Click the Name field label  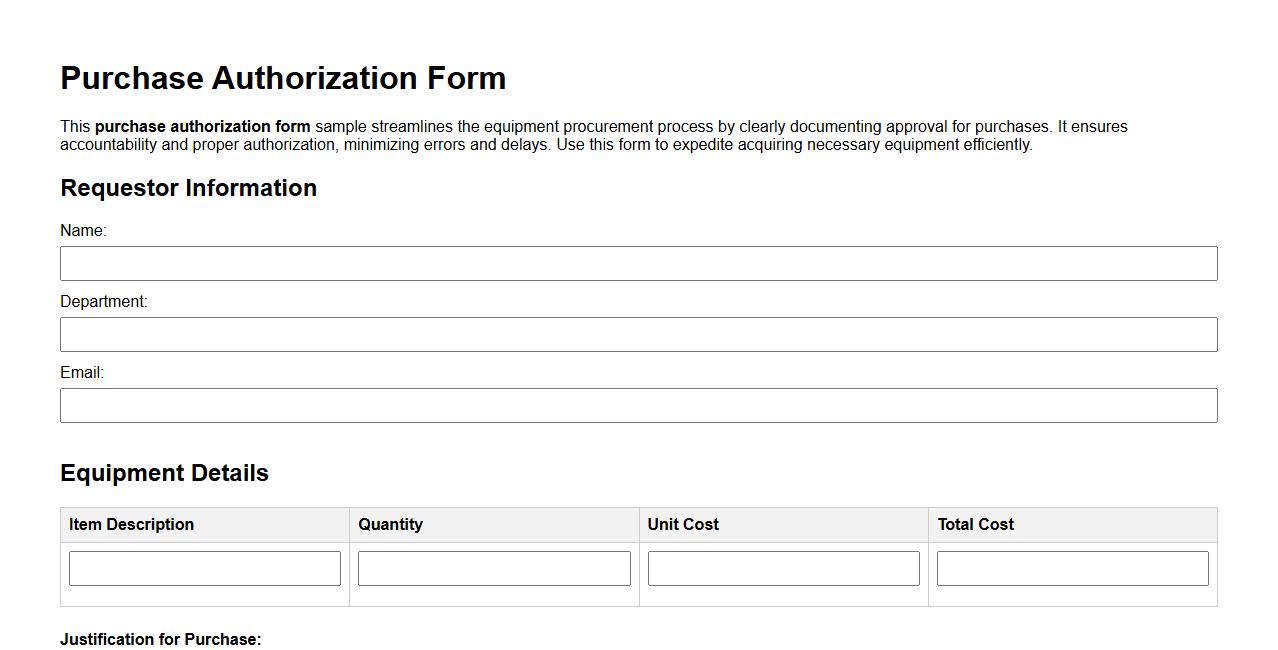(84, 230)
